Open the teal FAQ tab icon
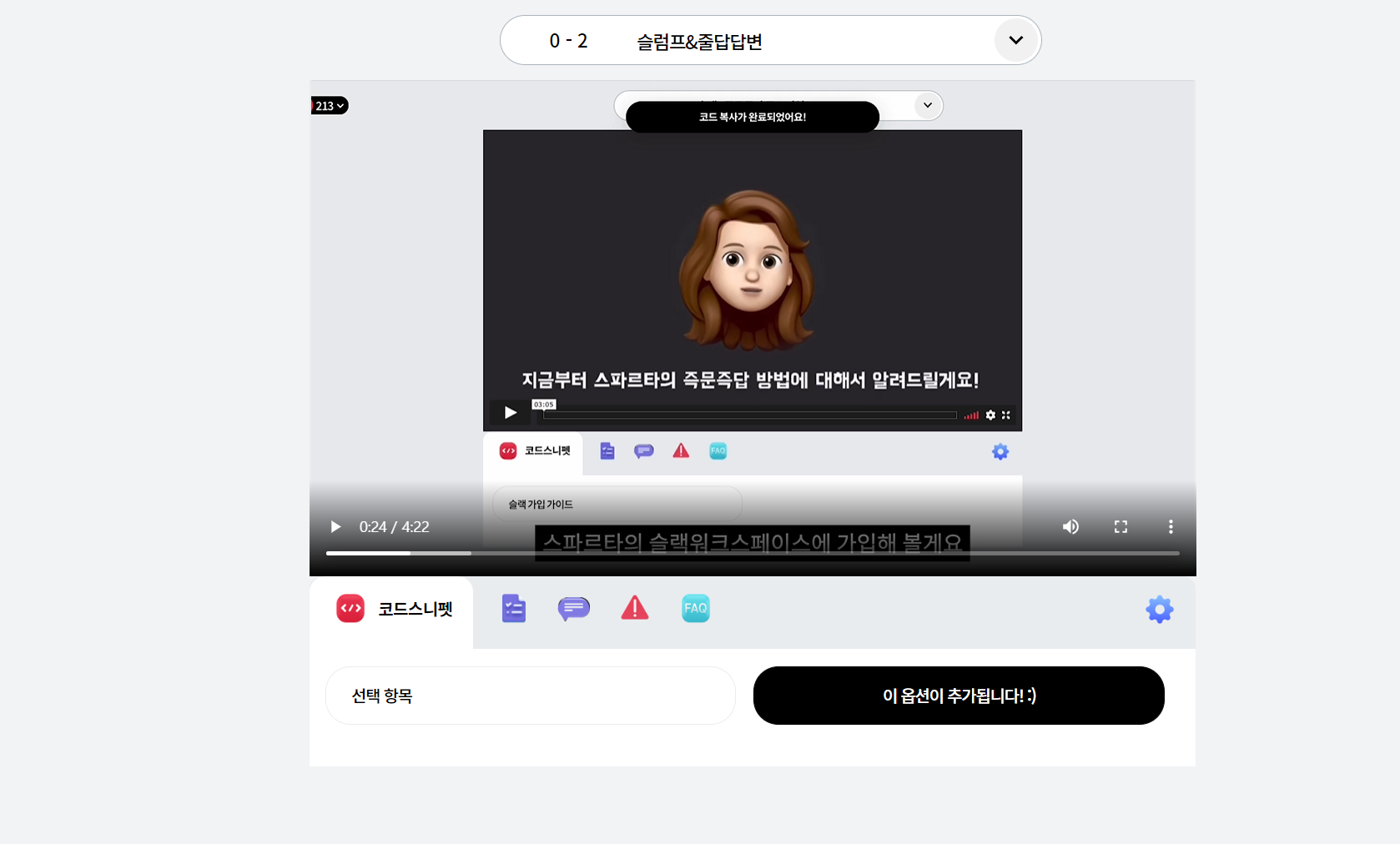Viewport: 1400px width, 844px height. [x=696, y=608]
